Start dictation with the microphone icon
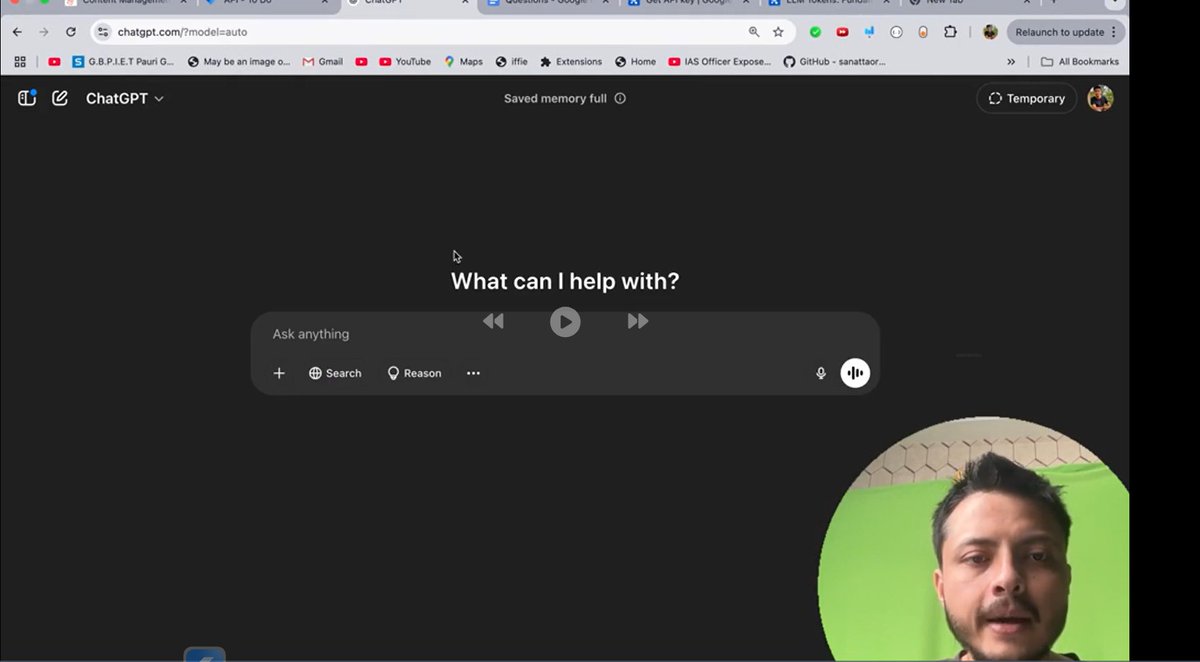 point(821,373)
